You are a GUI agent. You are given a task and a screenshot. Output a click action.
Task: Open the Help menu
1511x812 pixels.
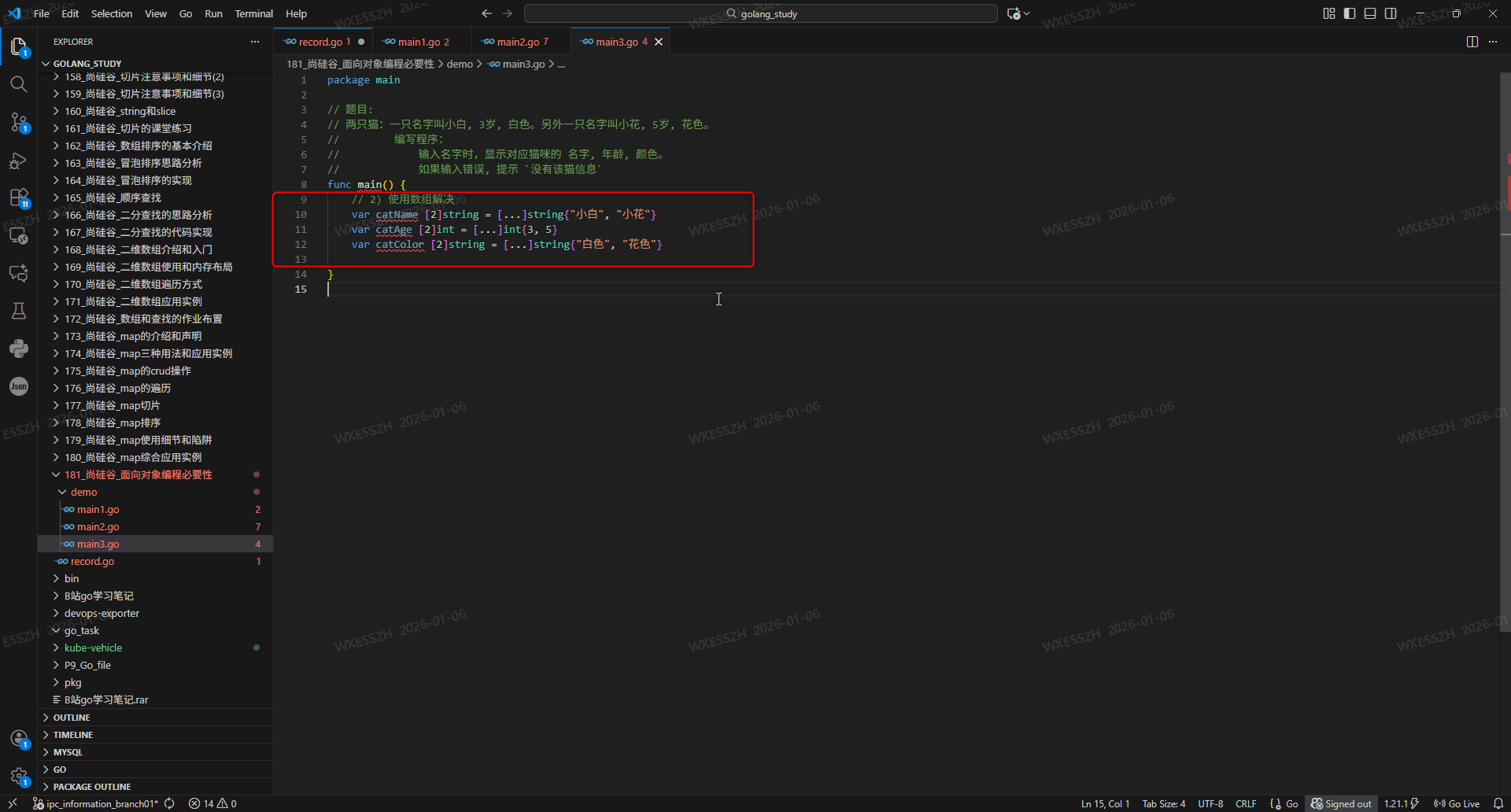pos(296,13)
